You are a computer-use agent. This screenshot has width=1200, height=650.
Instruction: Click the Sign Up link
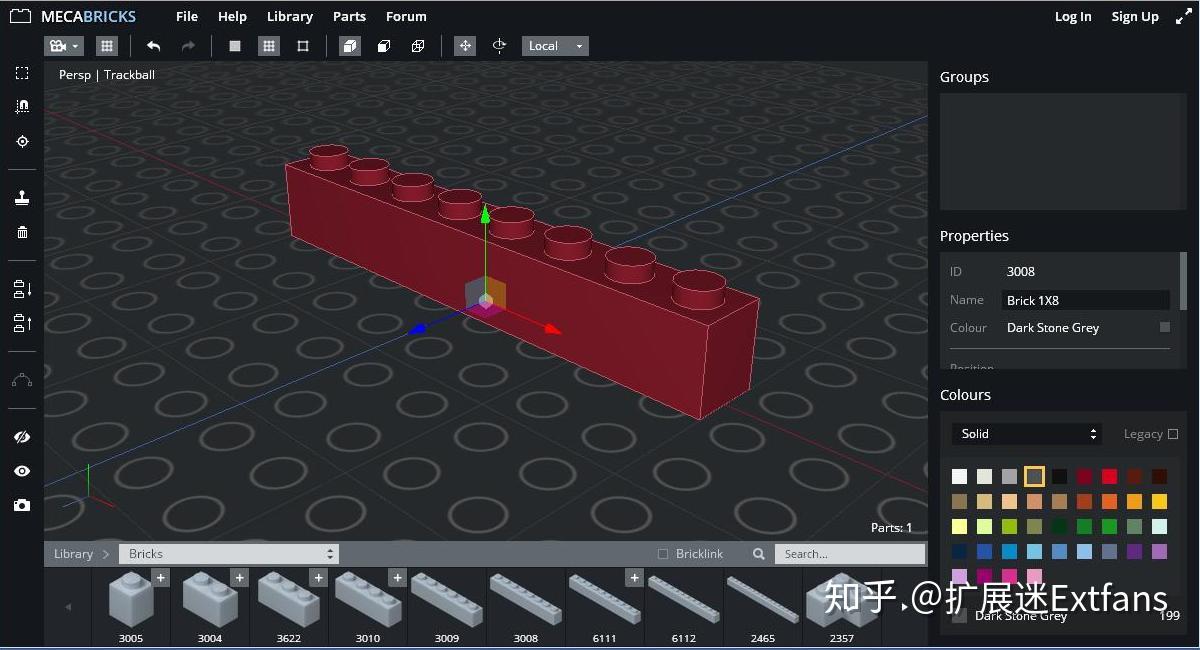[1134, 16]
